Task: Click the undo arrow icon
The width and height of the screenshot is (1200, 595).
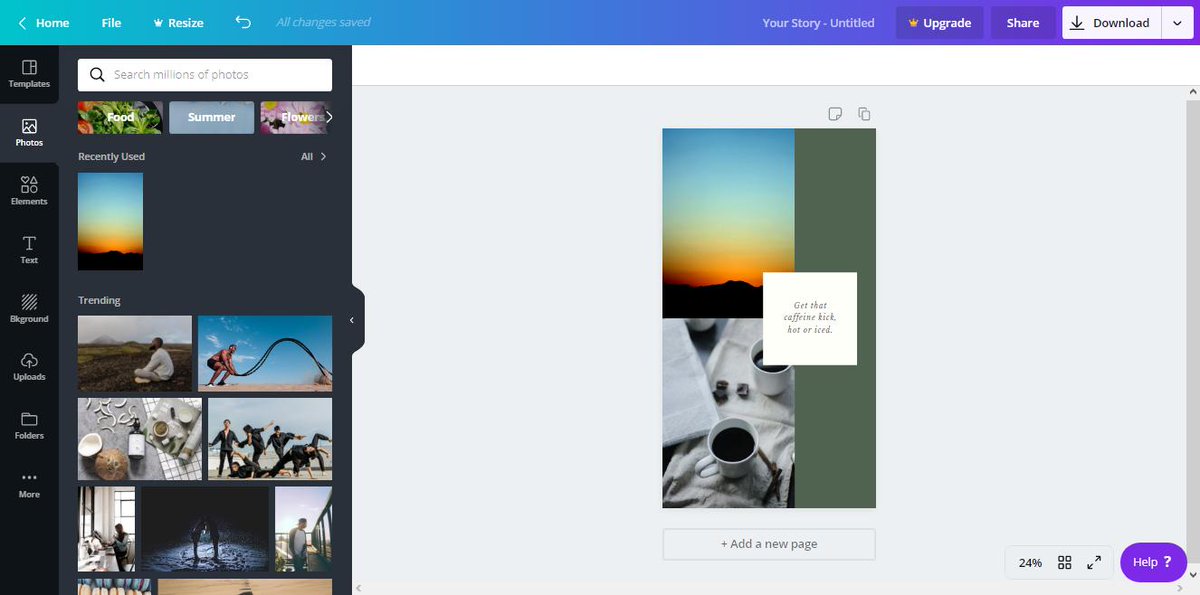Action: click(243, 22)
